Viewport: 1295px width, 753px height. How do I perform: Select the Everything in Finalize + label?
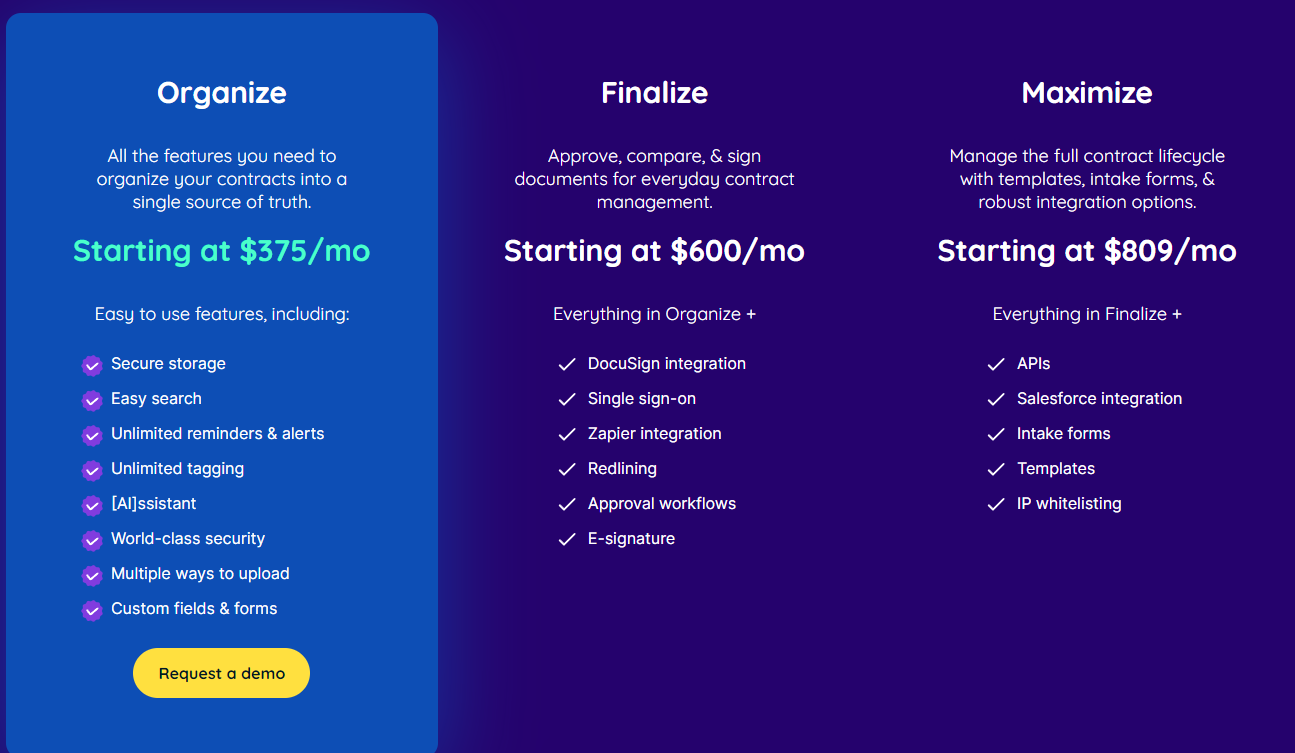click(x=1087, y=314)
